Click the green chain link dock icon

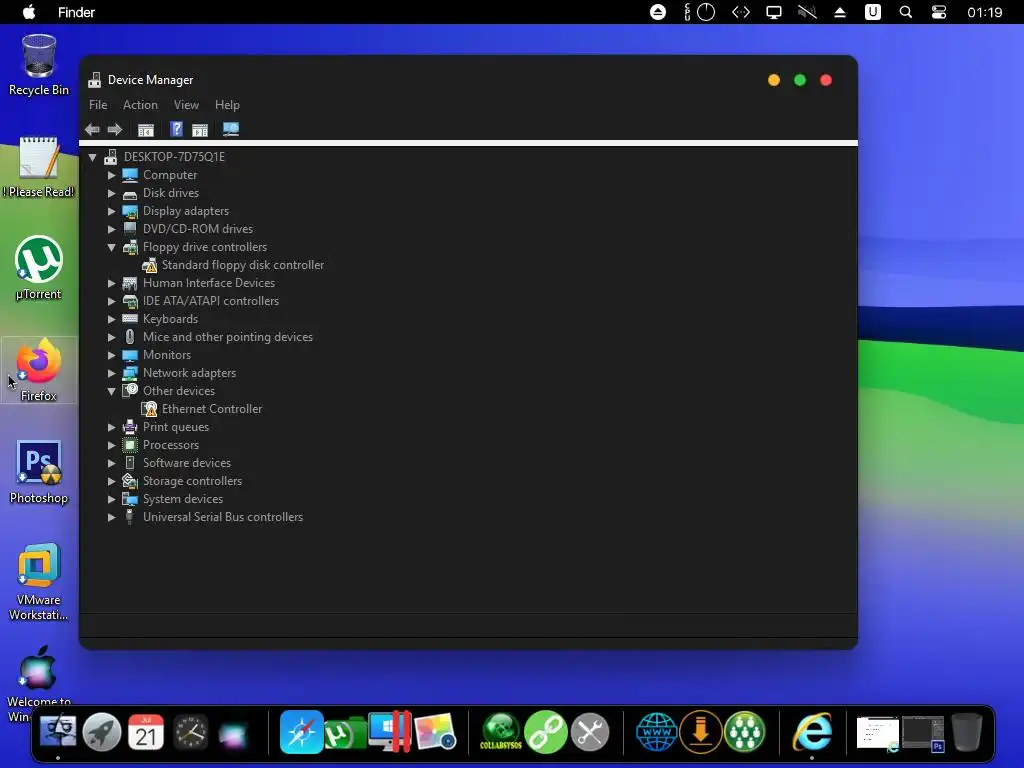pos(545,732)
